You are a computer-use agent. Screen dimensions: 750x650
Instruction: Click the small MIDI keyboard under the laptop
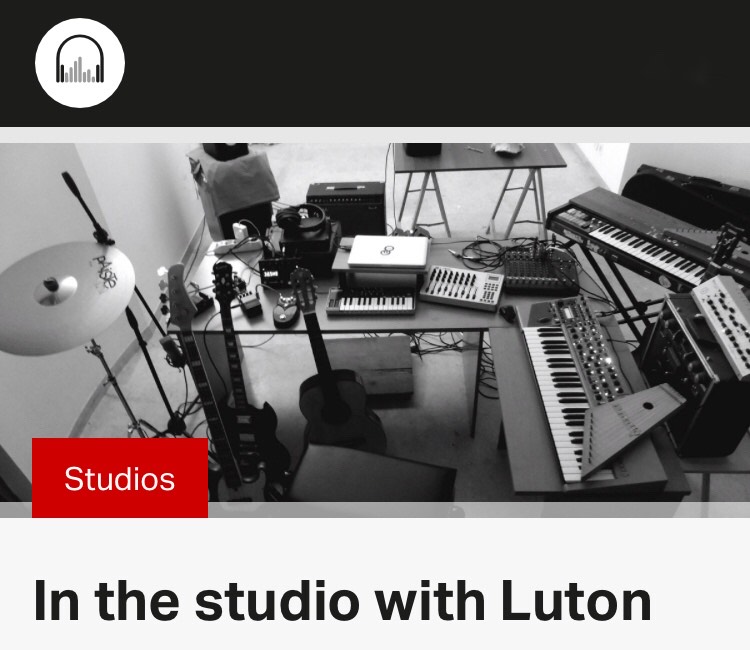point(371,302)
